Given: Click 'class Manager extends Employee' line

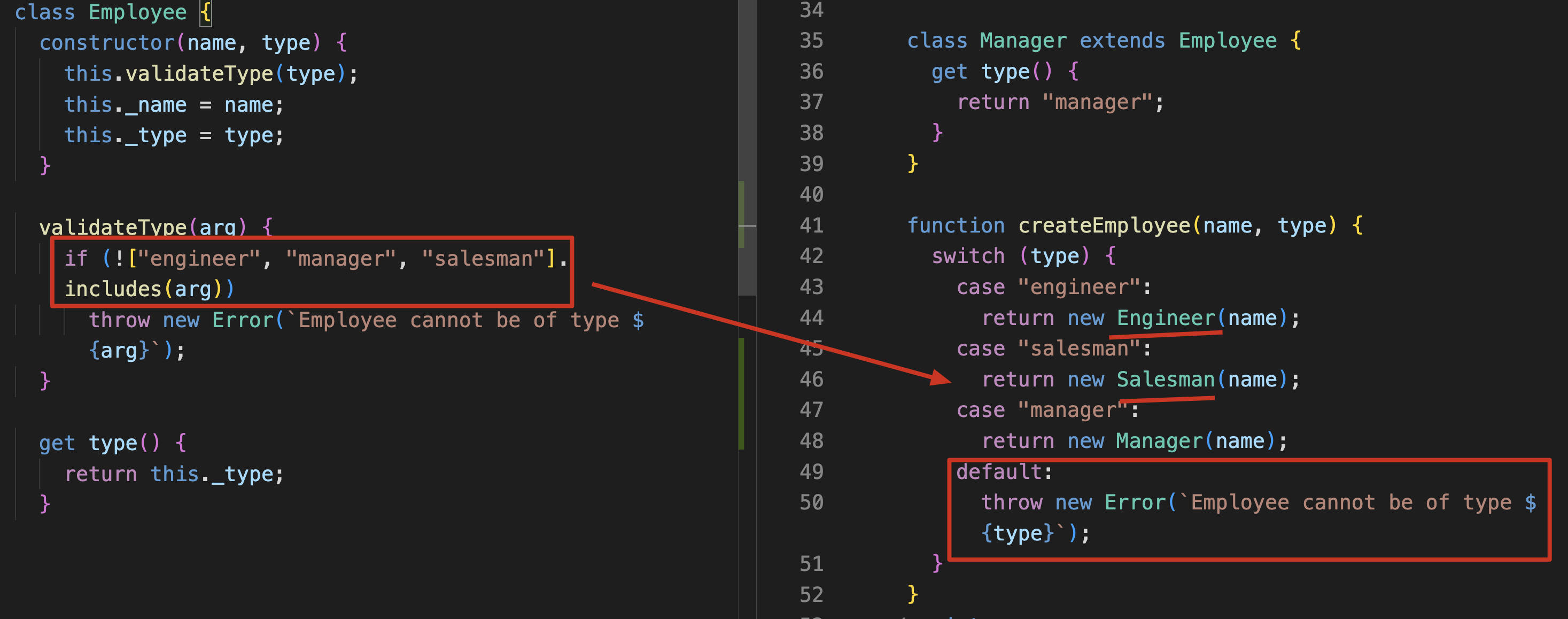Looking at the screenshot, I should (1104, 41).
